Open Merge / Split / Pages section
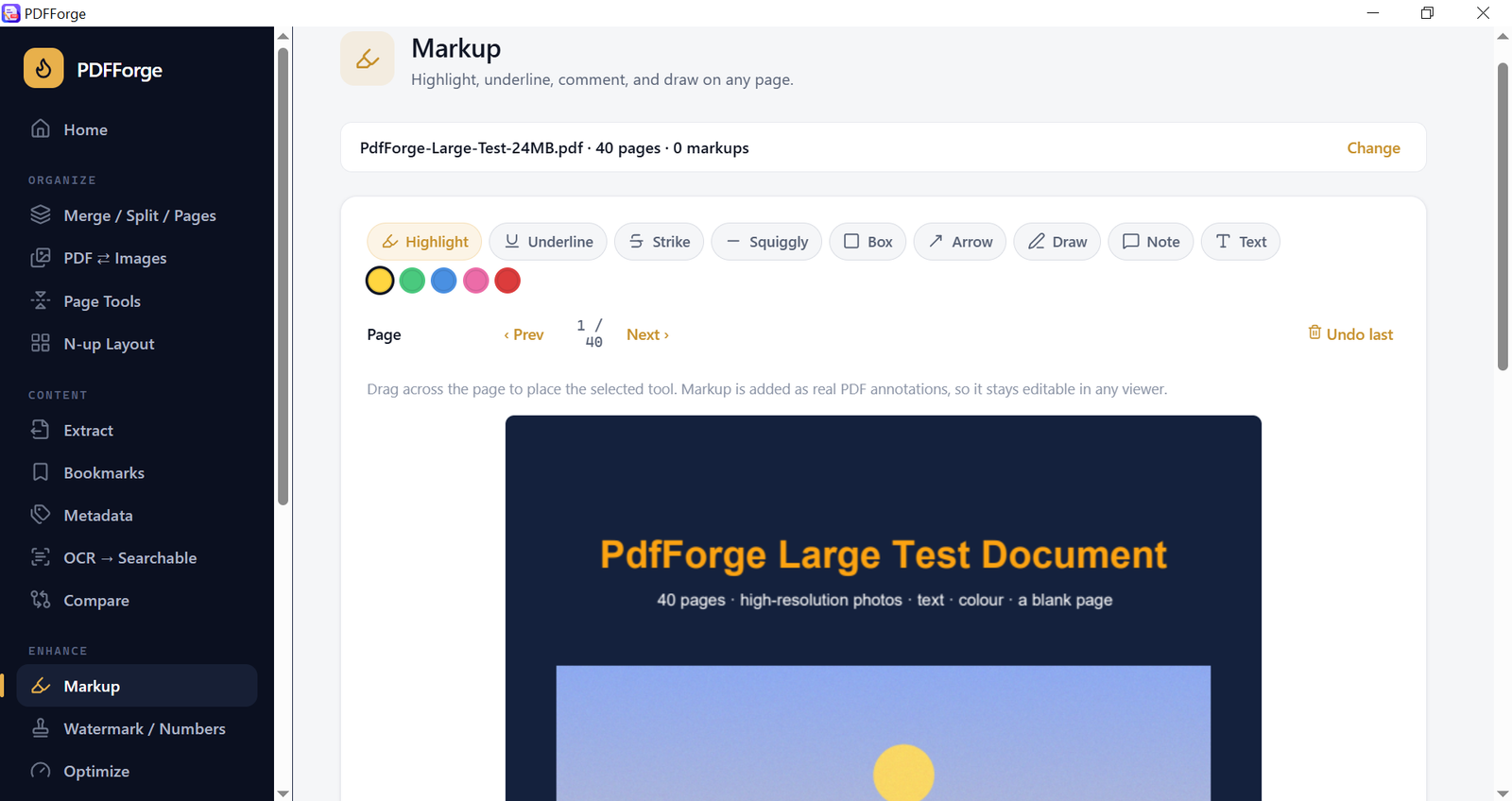 click(x=137, y=215)
